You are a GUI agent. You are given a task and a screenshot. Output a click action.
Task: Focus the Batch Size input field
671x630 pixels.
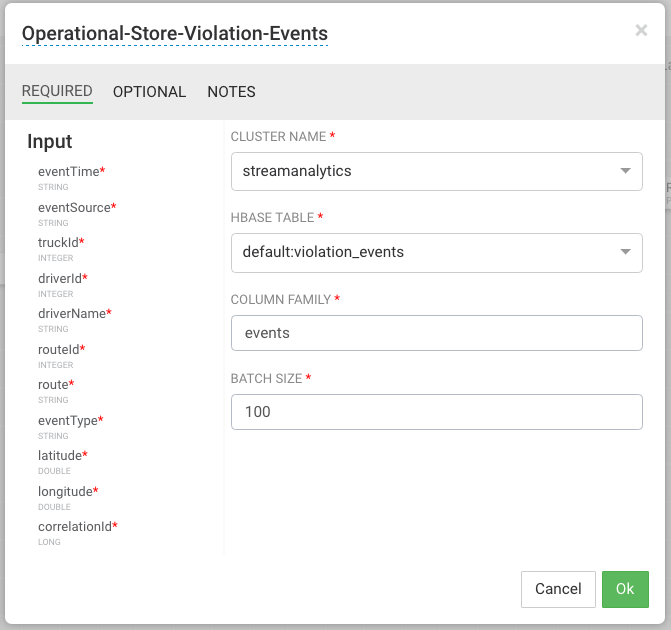pyautogui.click(x=436, y=412)
